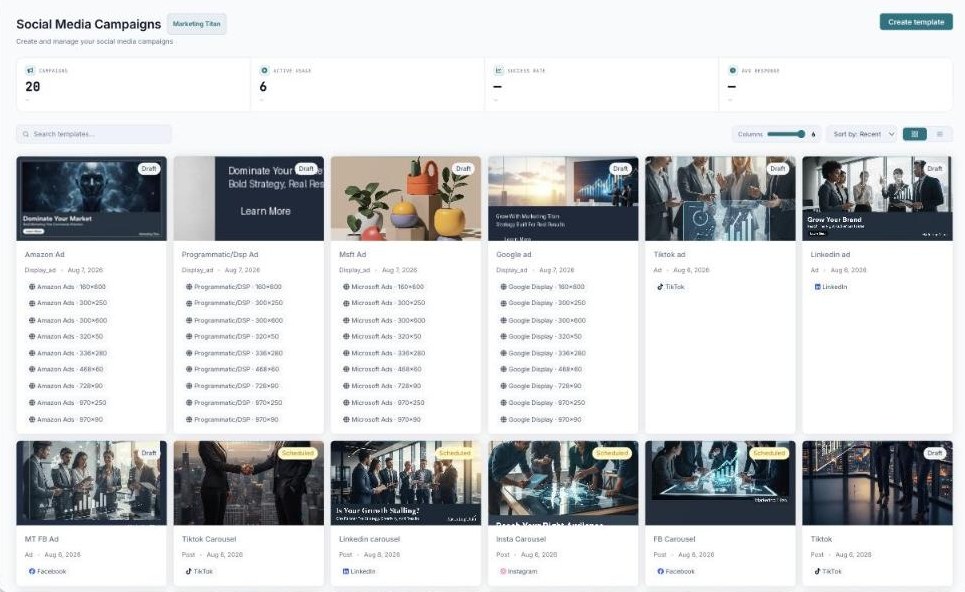Select the Insta Carousel title
This screenshot has width=965, height=592.
[521, 539]
